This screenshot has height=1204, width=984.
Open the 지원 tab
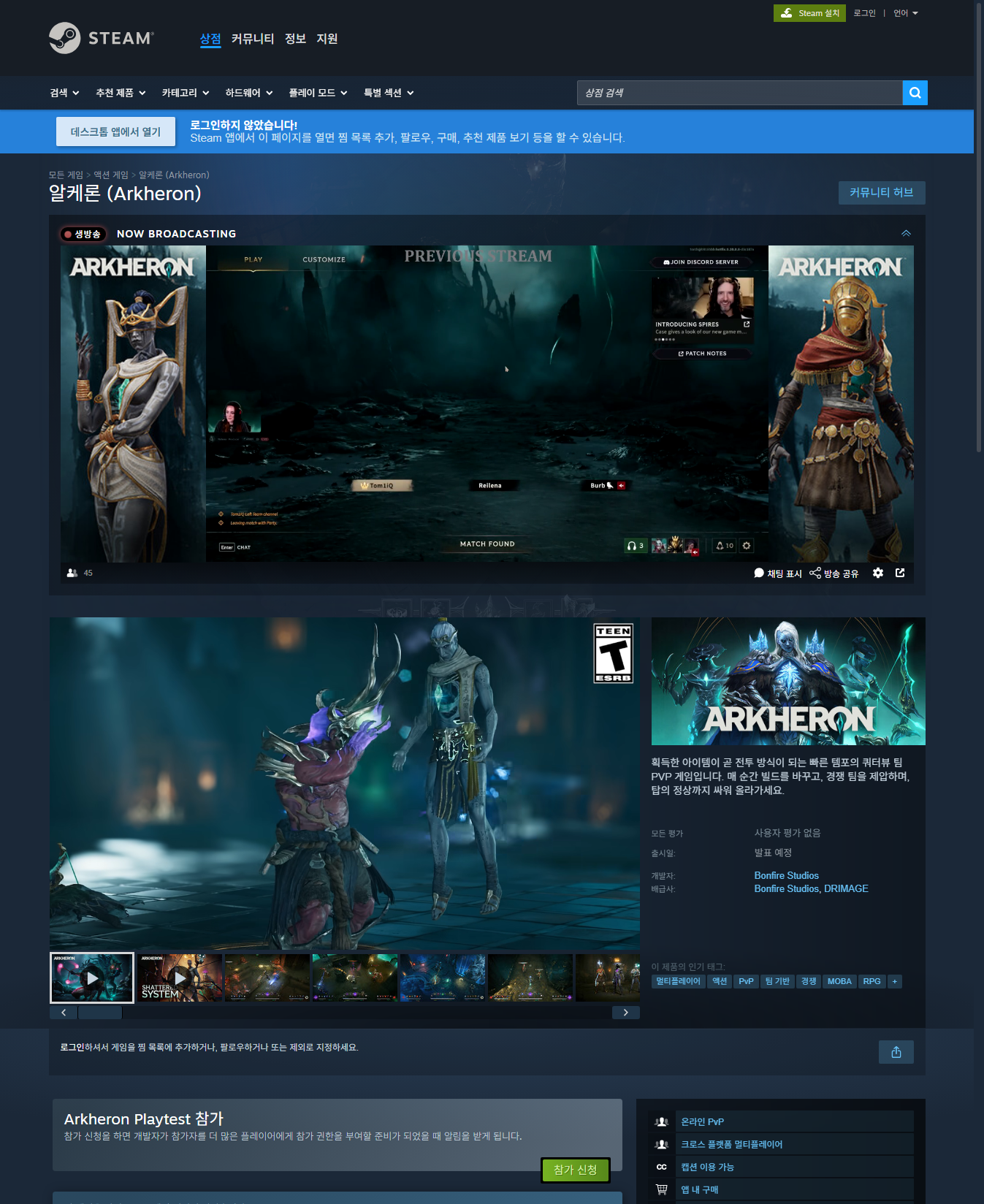click(x=327, y=39)
